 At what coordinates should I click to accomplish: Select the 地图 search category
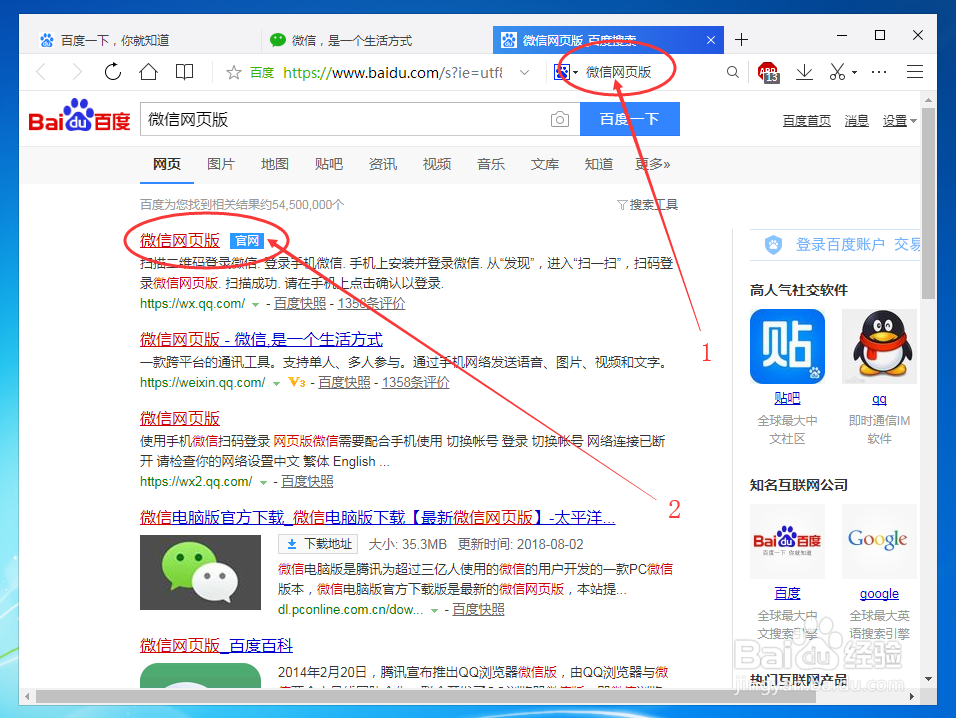coord(274,164)
